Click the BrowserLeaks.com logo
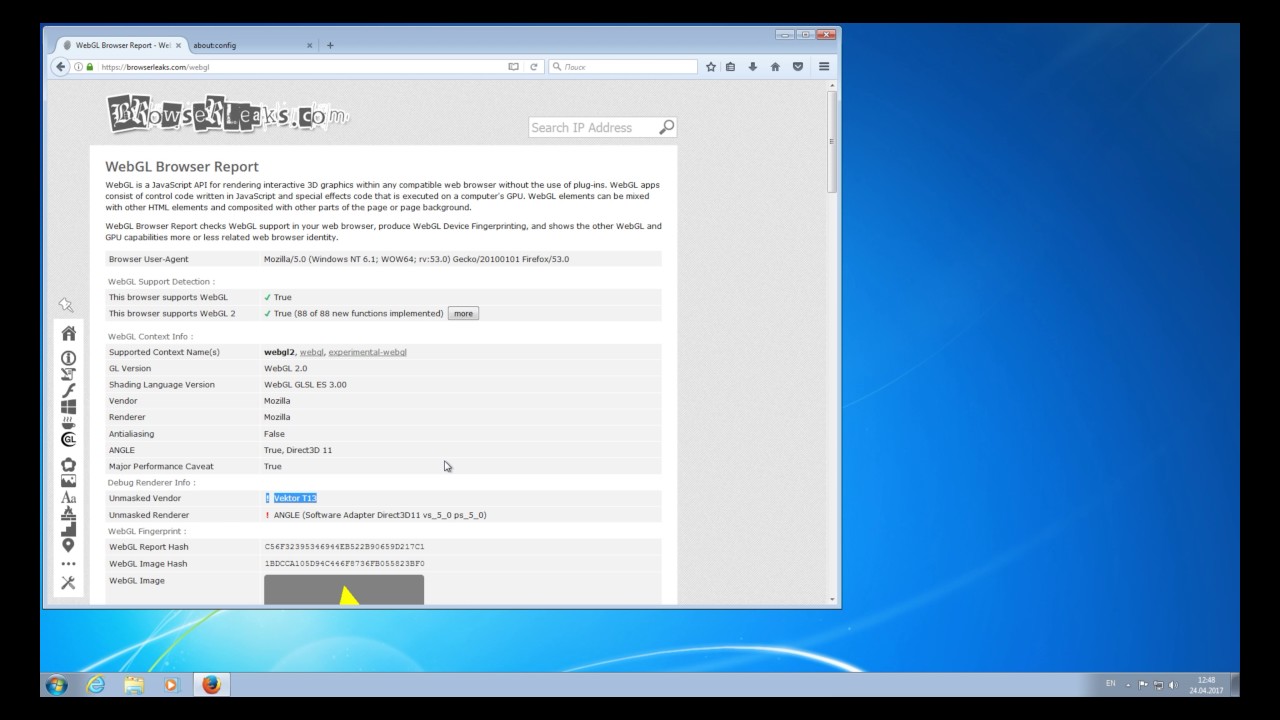The height and width of the screenshot is (720, 1280). pyautogui.click(x=229, y=113)
